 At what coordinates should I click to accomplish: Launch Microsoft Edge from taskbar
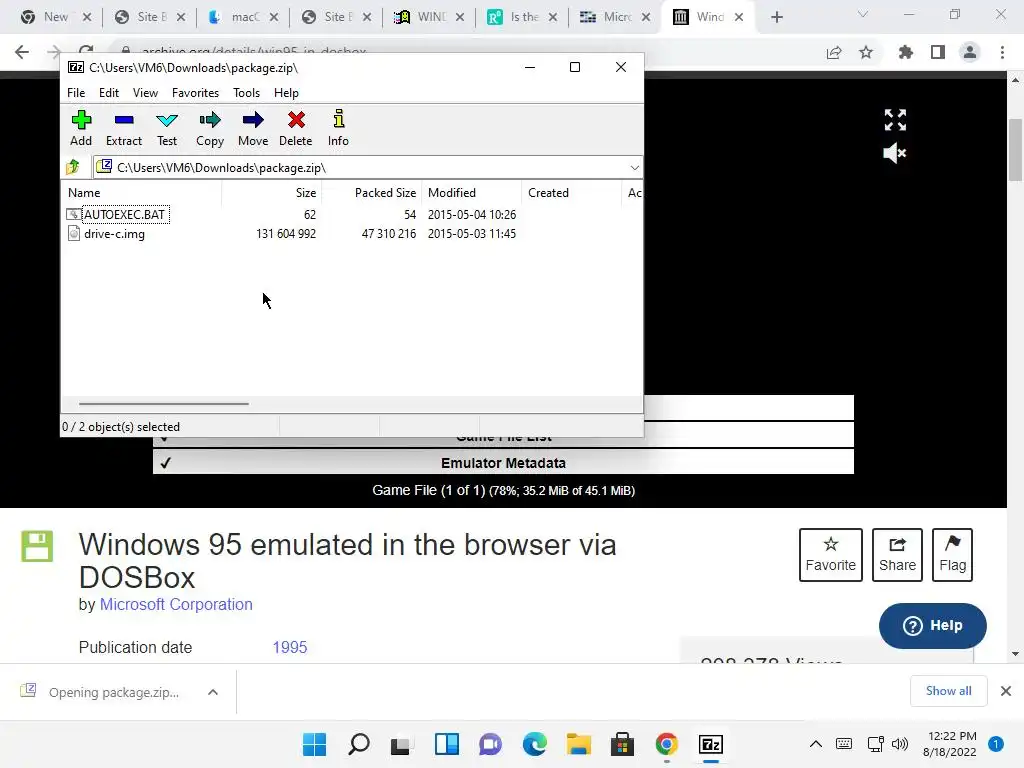click(x=534, y=744)
